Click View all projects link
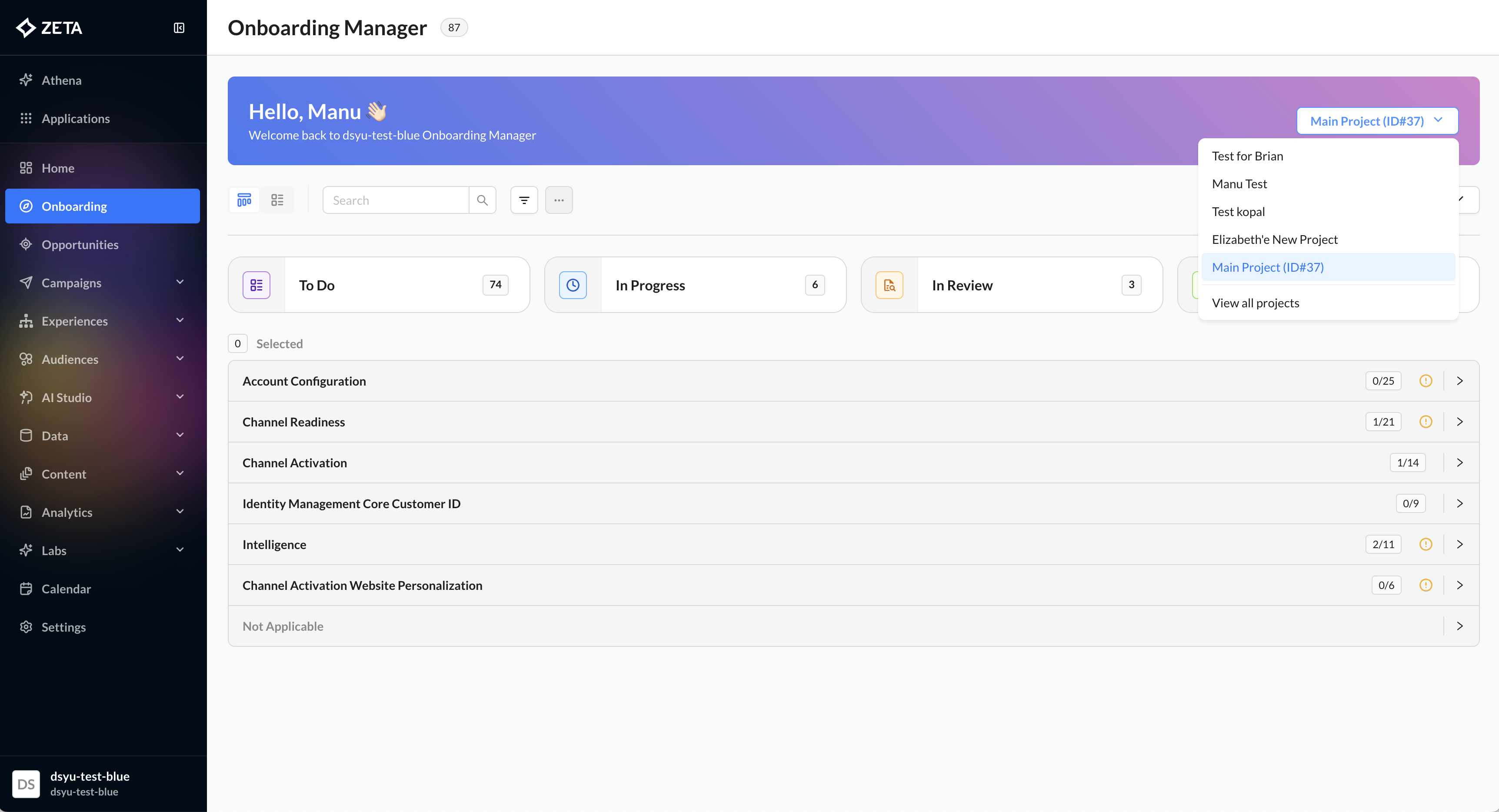Viewport: 1499px width, 812px height. (1255, 303)
